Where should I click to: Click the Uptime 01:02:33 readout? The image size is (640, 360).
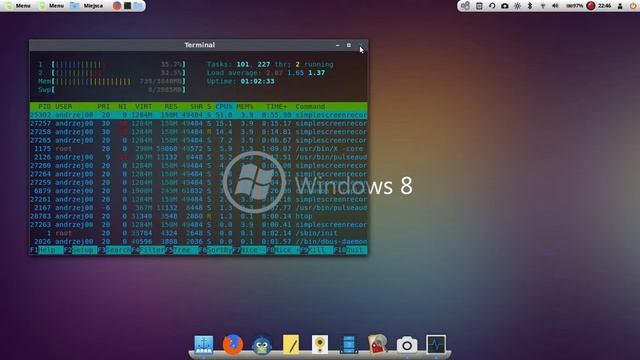[x=241, y=81]
